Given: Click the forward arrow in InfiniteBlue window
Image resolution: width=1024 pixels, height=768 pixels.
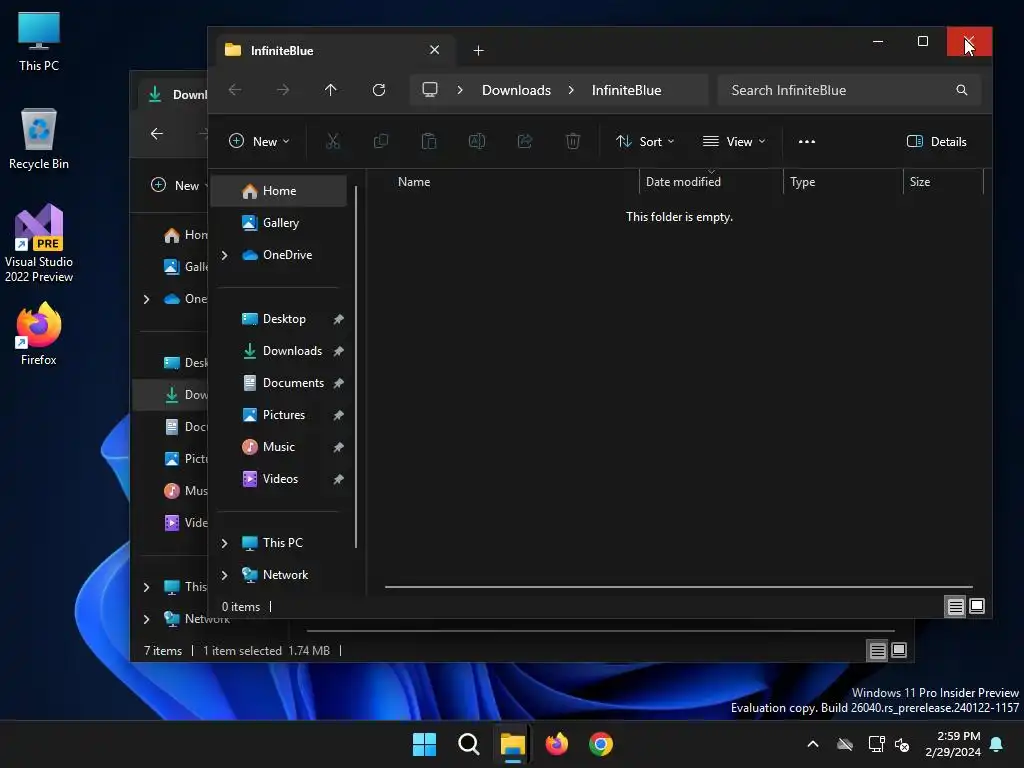Looking at the screenshot, I should (x=283, y=89).
